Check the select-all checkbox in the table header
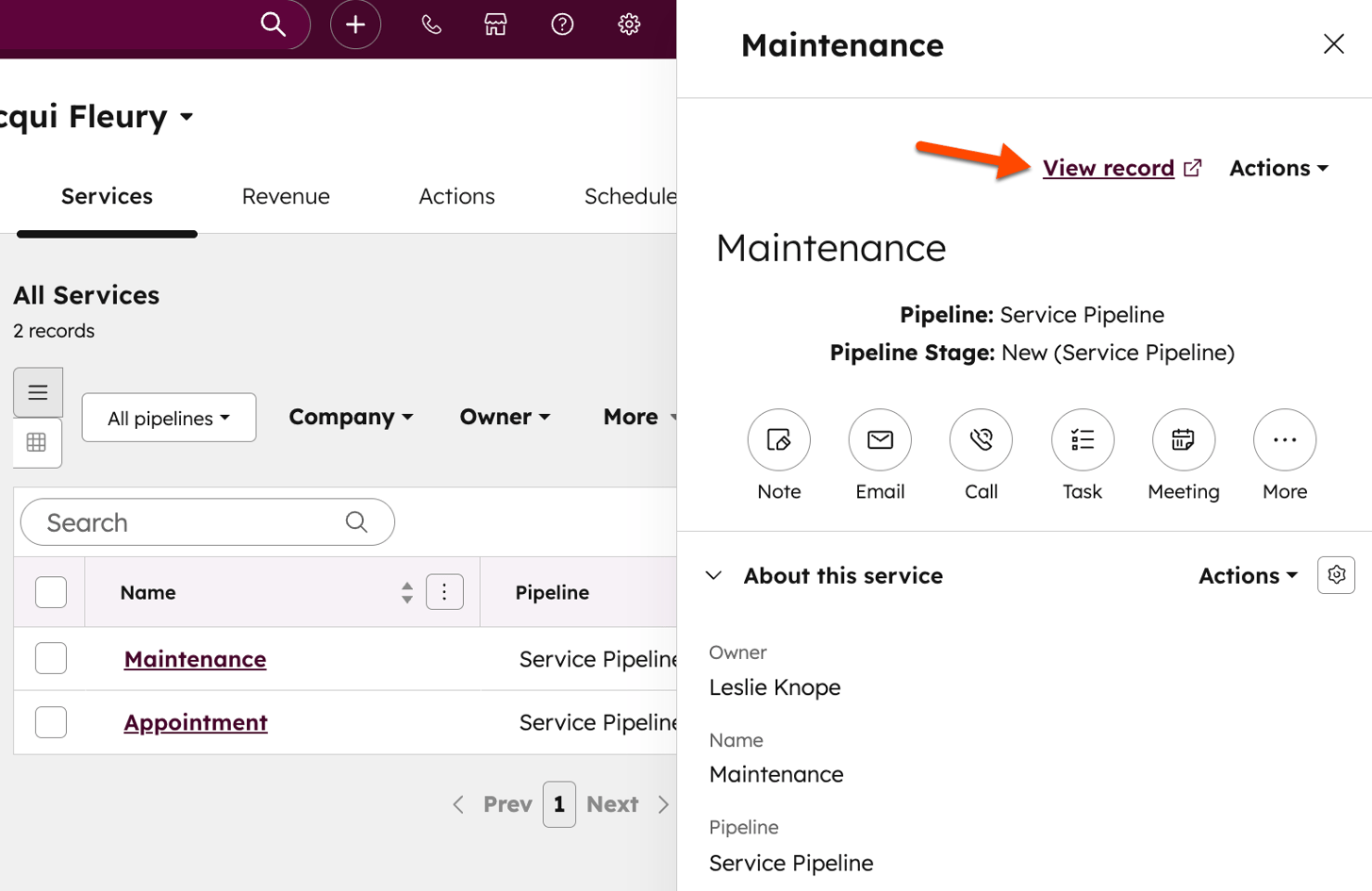Viewport: 1372px width, 891px height. pos(50,592)
